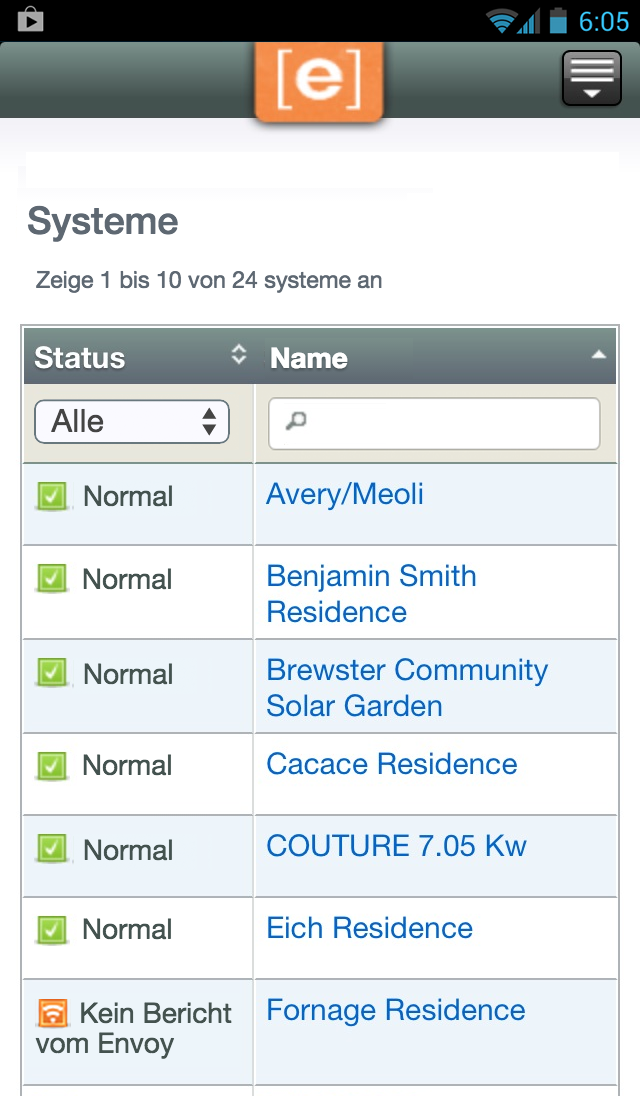Tap the magnifier icon in name search
The image size is (640, 1096).
click(296, 421)
